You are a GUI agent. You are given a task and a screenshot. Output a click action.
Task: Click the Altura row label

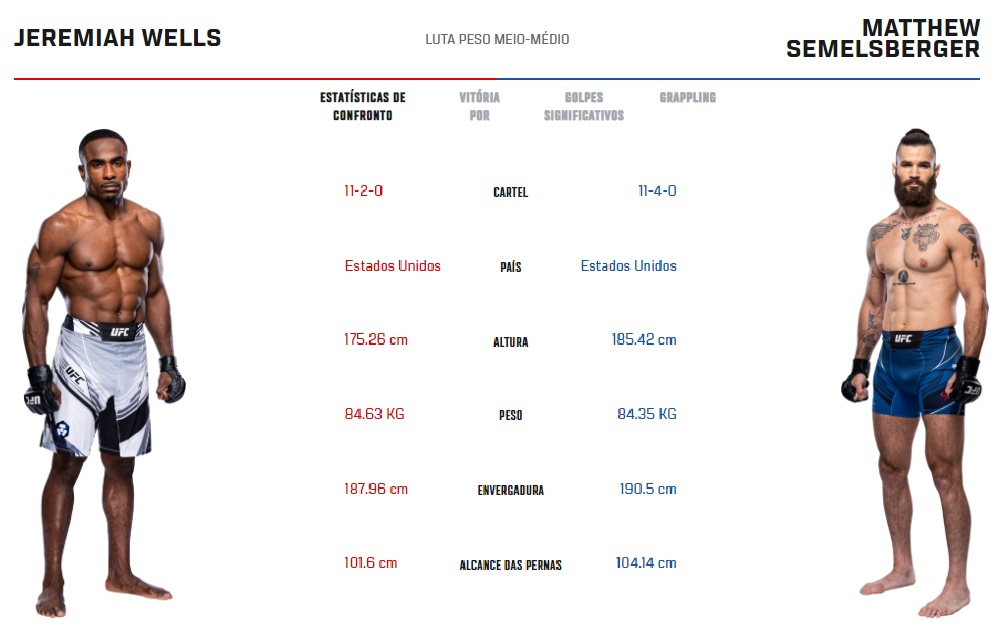pos(510,342)
